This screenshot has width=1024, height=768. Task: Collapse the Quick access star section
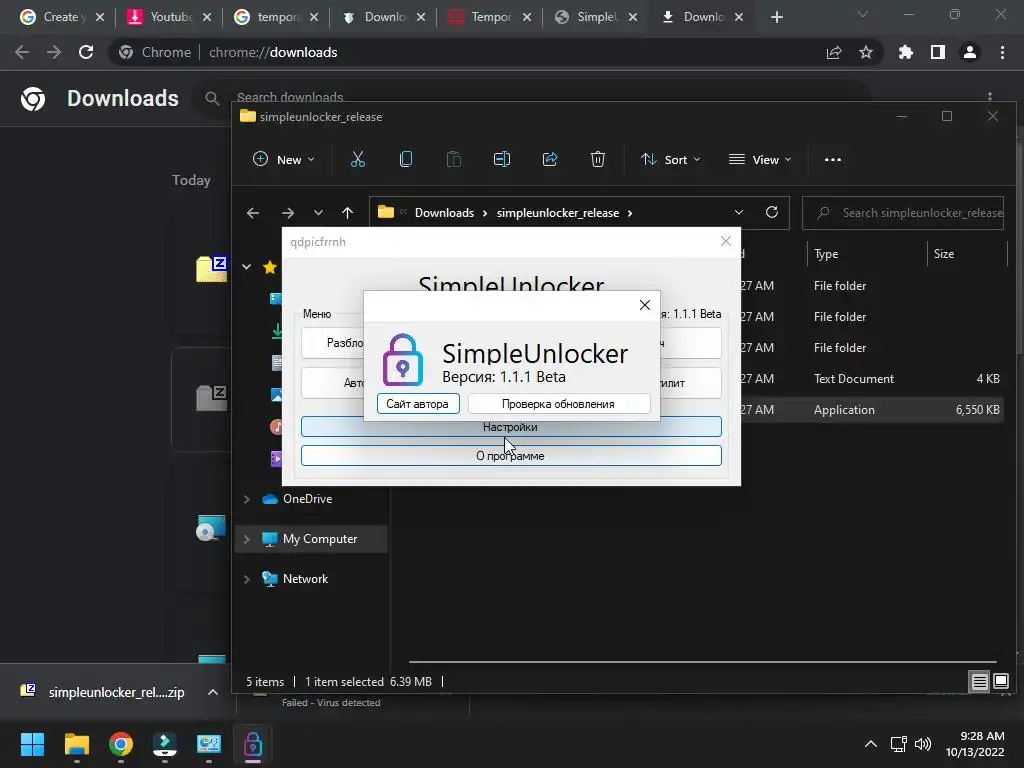coord(247,266)
